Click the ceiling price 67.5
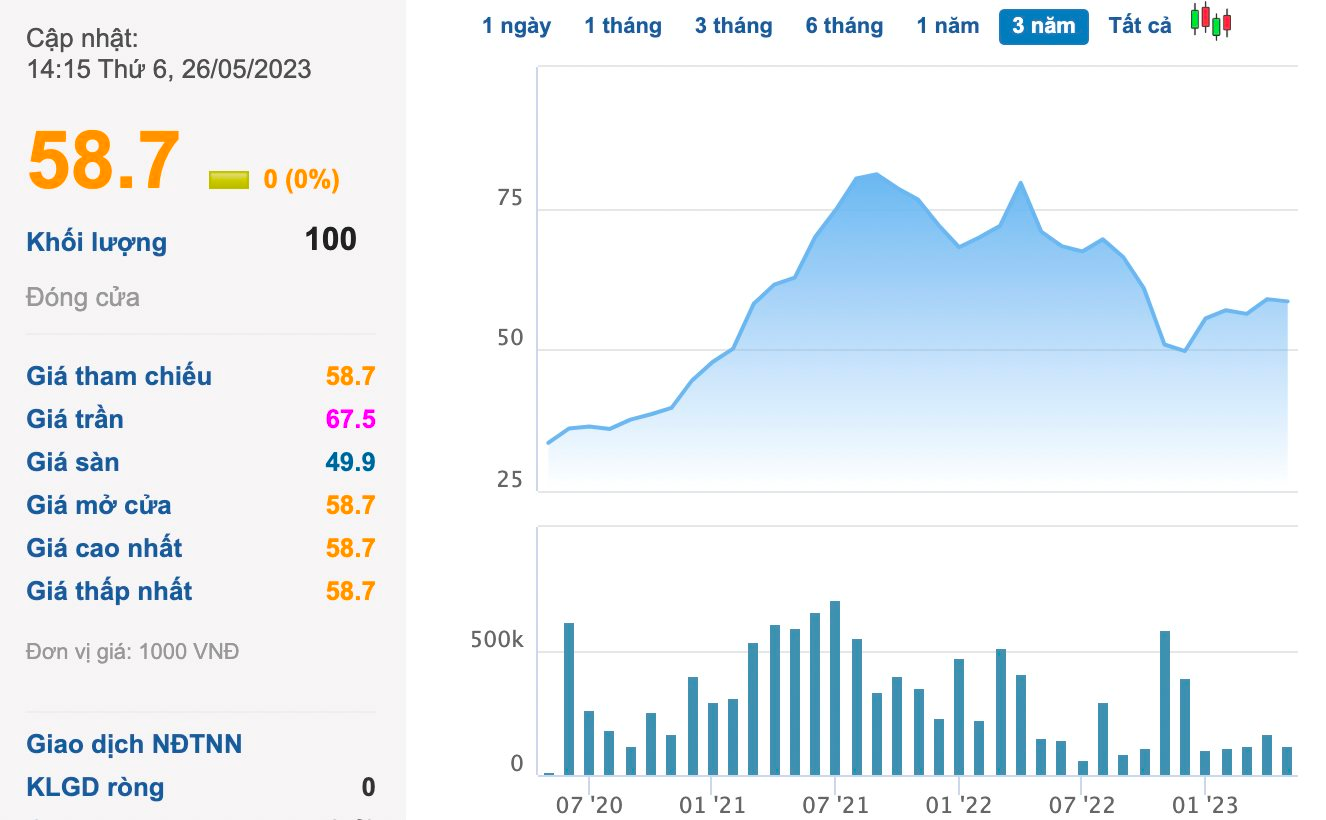Viewport: 1326px width, 820px height. (350, 419)
